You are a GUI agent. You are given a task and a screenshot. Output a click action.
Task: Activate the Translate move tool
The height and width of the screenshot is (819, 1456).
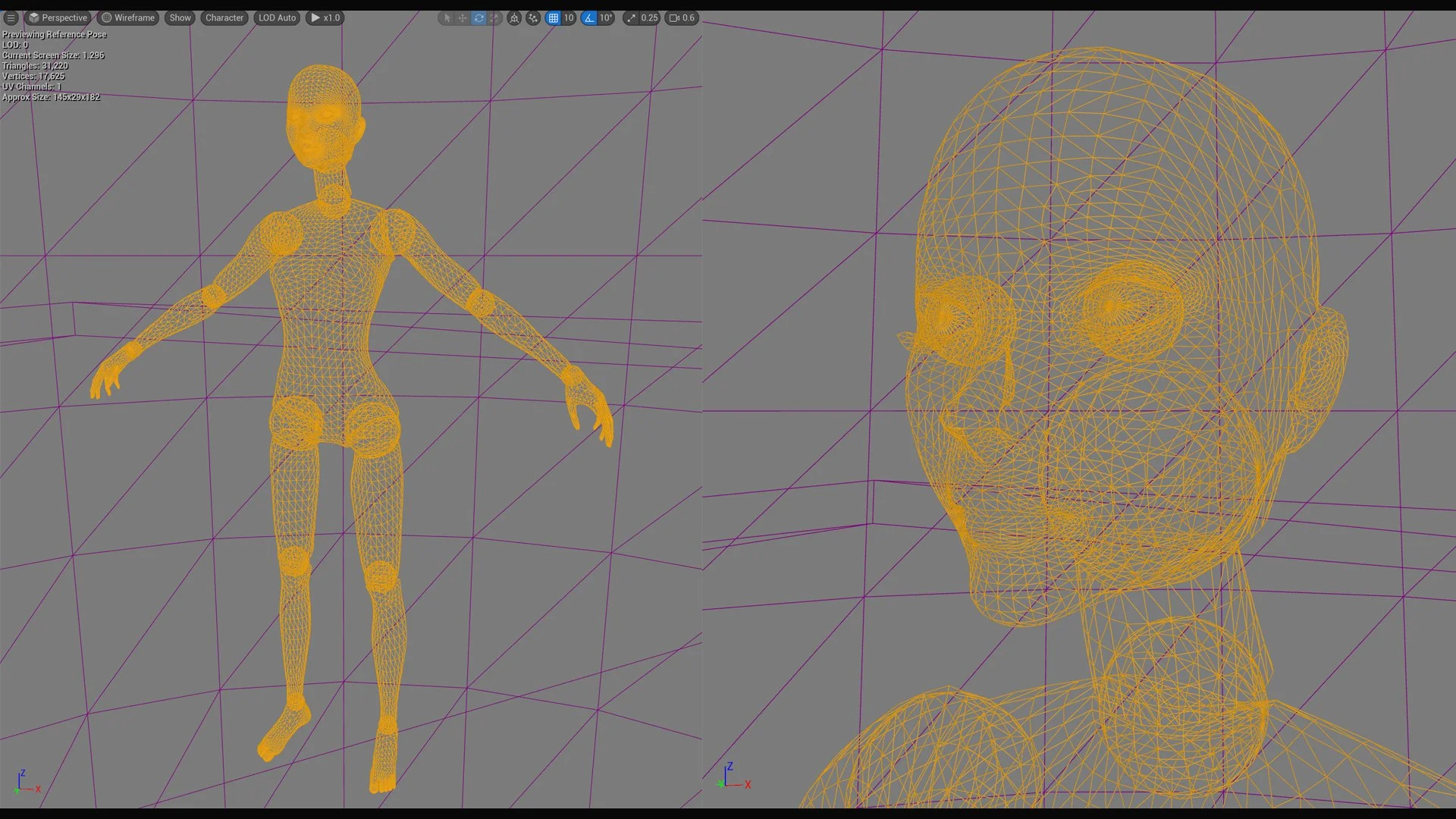pyautogui.click(x=463, y=17)
